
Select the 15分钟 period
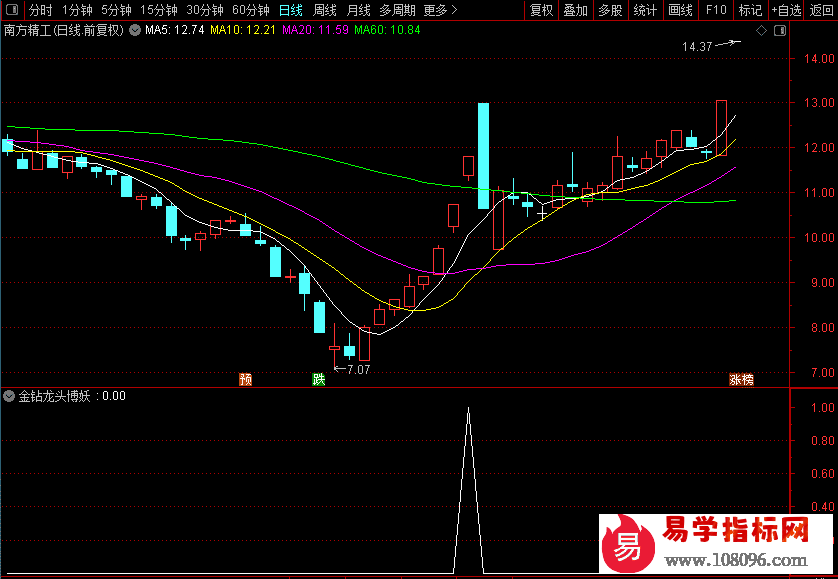[x=158, y=10]
